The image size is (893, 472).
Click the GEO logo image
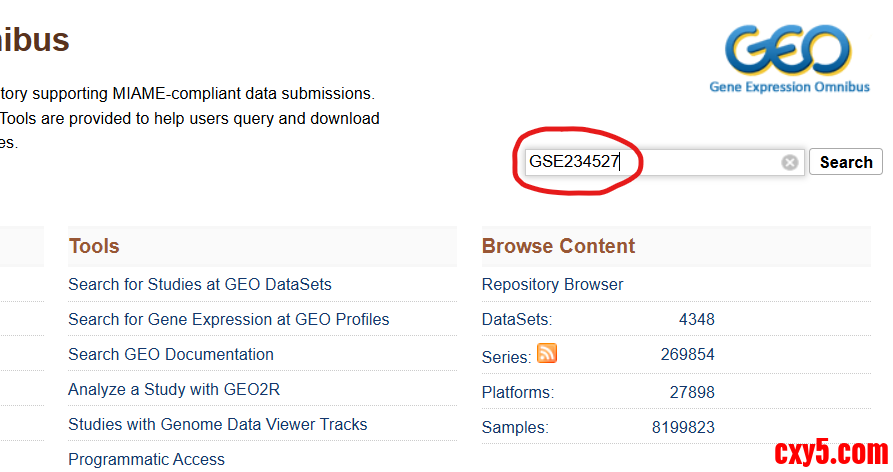pos(789,56)
